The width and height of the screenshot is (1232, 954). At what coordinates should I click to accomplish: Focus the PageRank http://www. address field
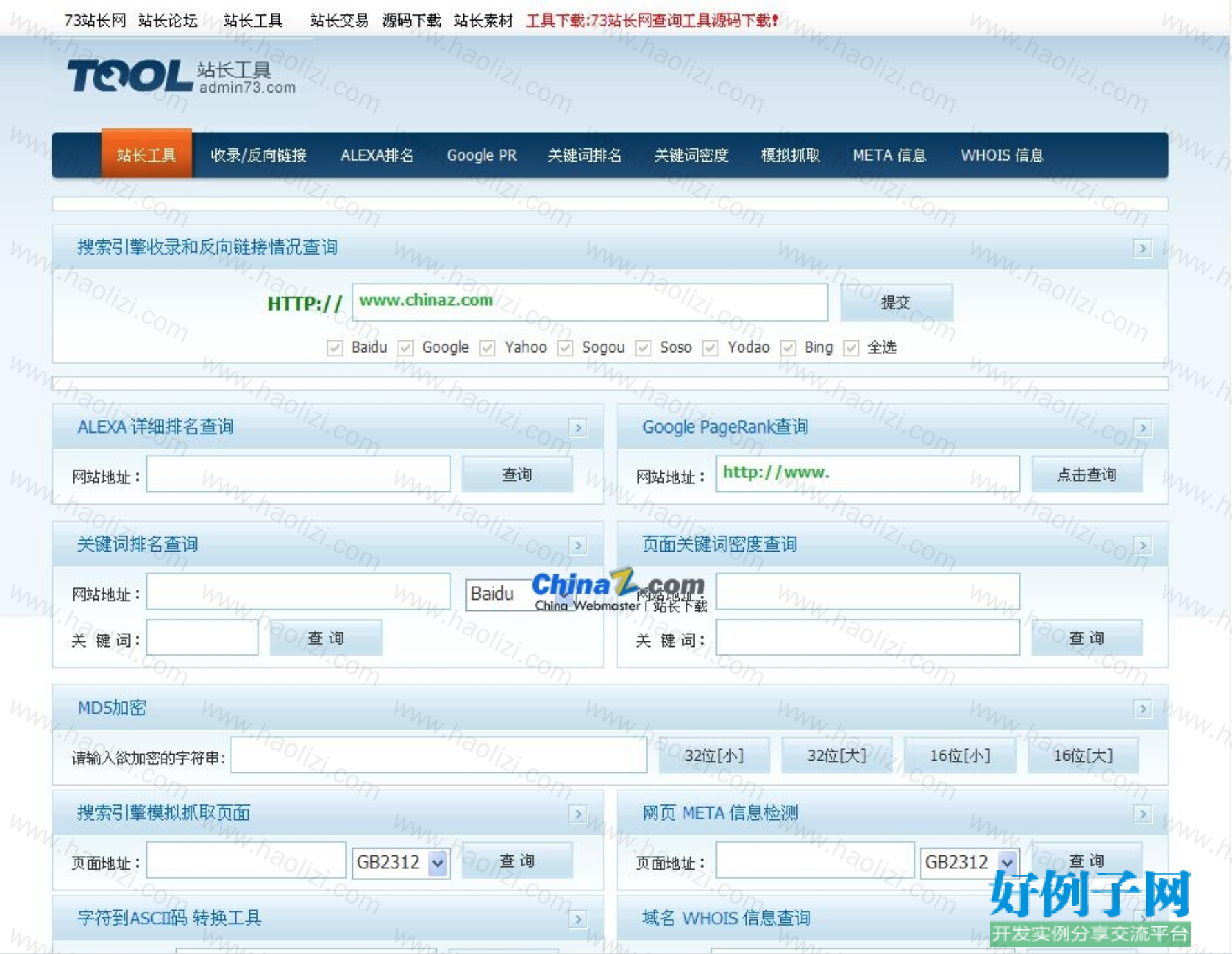click(867, 474)
